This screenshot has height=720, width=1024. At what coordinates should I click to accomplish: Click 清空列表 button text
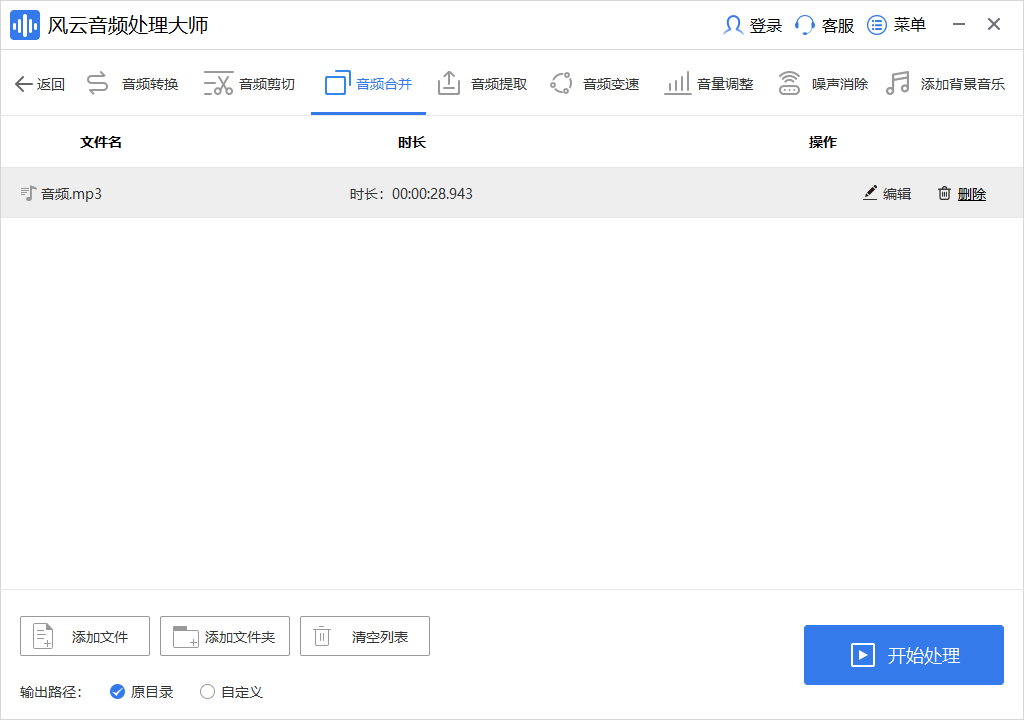click(380, 637)
